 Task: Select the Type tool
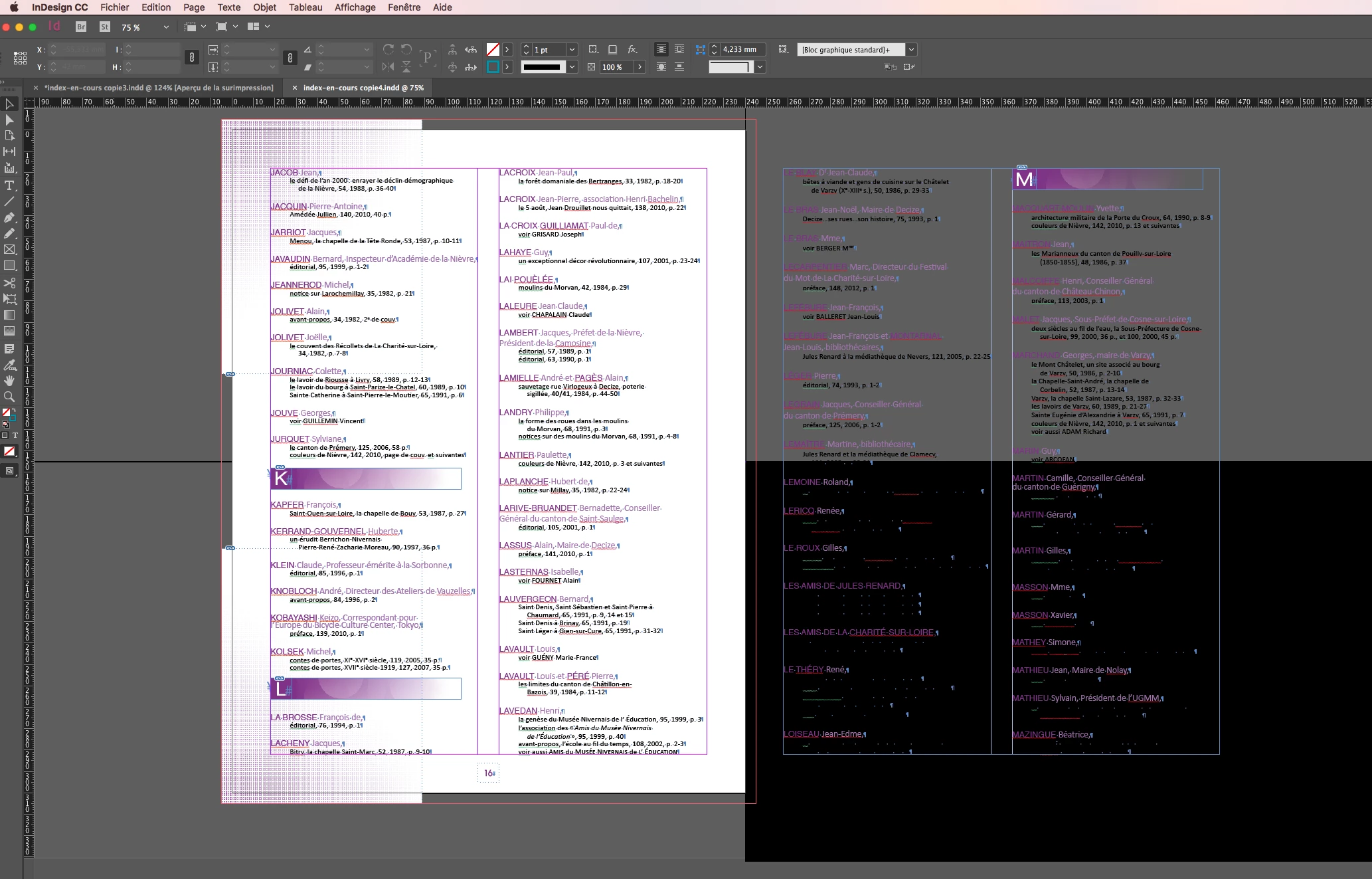9,185
